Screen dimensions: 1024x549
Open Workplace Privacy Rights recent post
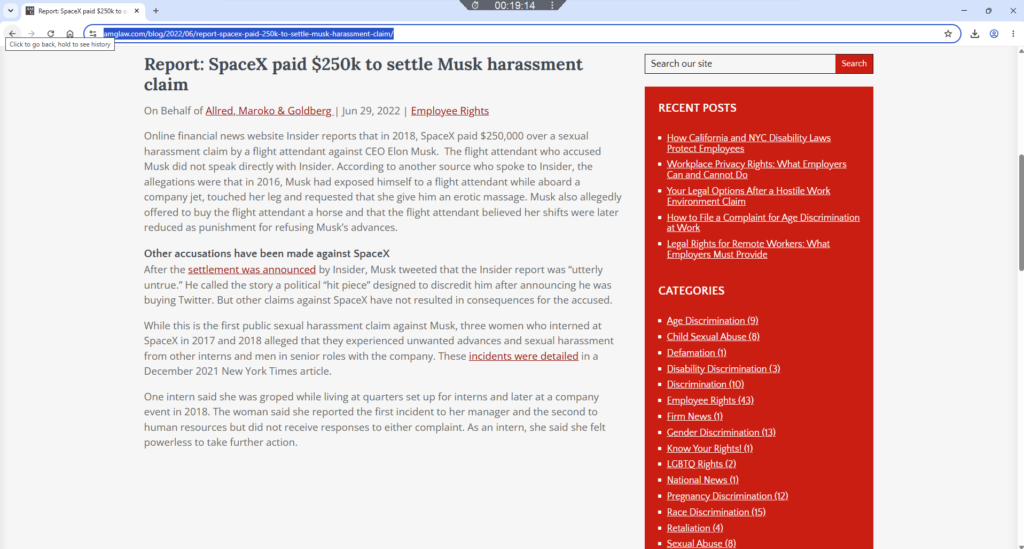pyautogui.click(x=756, y=169)
